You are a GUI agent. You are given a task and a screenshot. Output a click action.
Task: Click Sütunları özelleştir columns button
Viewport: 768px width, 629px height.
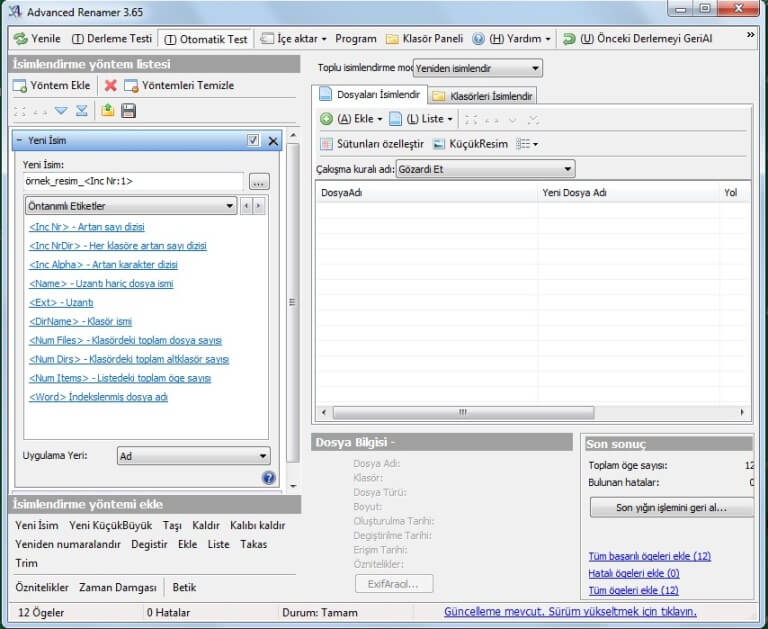pos(372,144)
